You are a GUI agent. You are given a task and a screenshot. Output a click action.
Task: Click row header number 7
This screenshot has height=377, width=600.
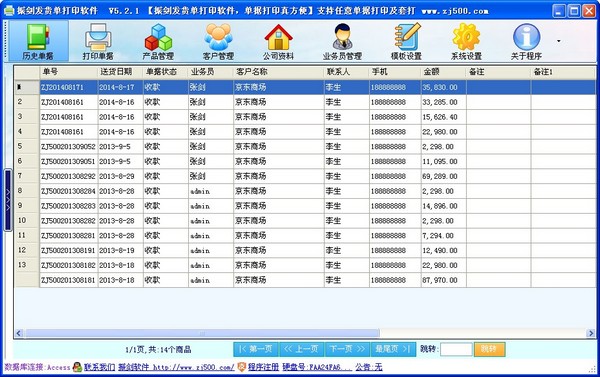pyautogui.click(x=27, y=176)
